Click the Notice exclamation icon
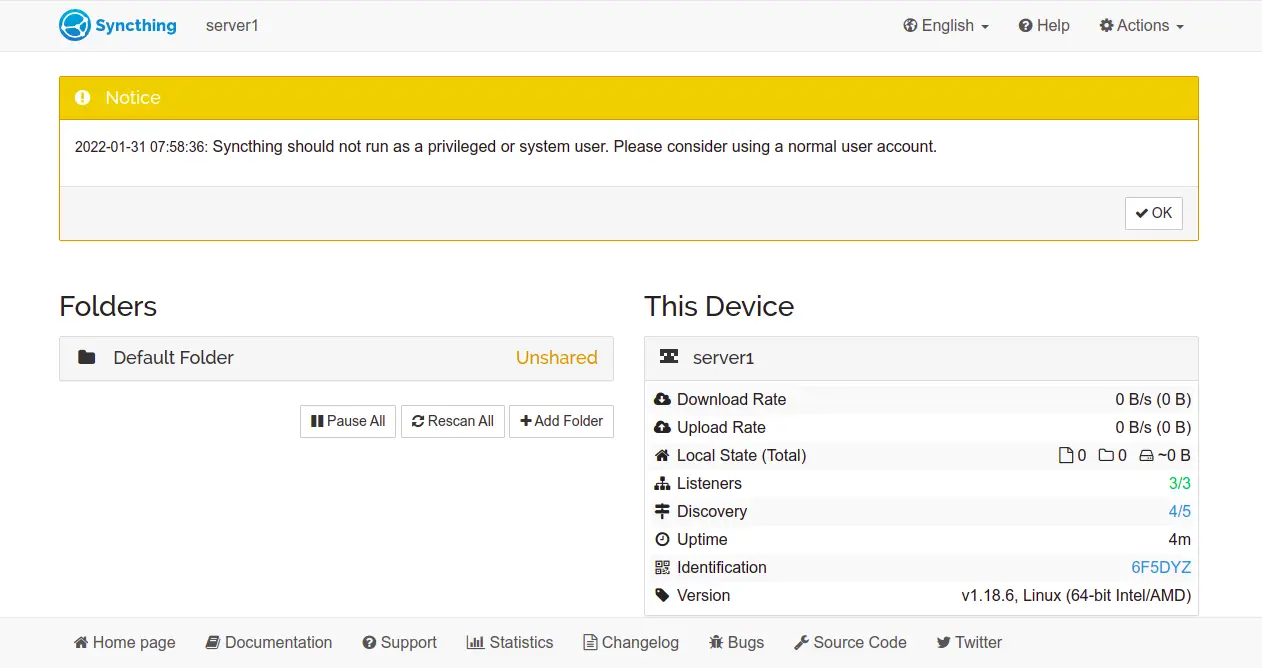The height and width of the screenshot is (668, 1262). (83, 98)
